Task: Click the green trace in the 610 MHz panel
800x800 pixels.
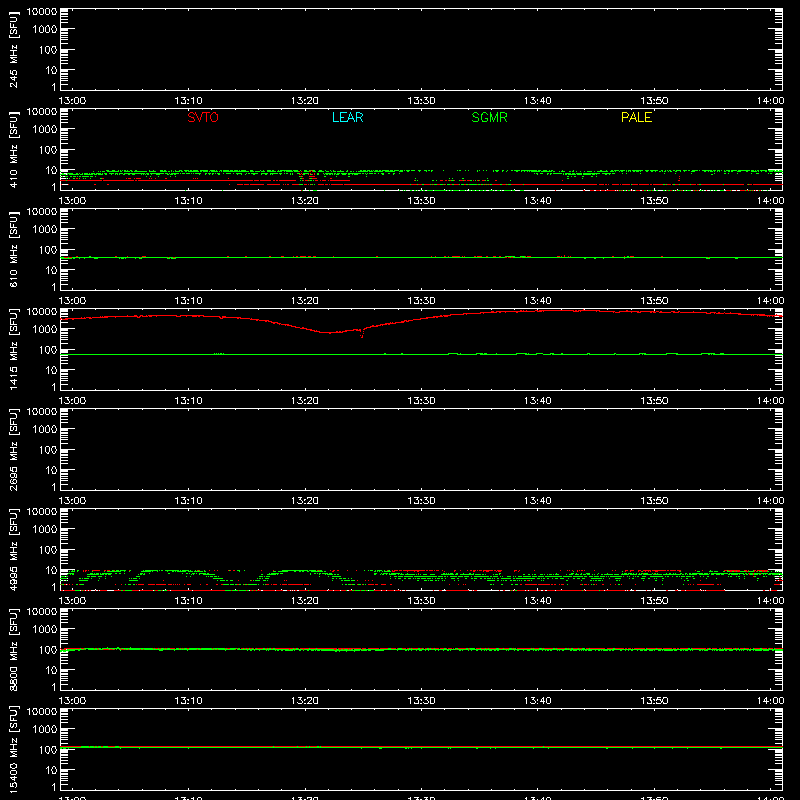Action: coord(421,258)
